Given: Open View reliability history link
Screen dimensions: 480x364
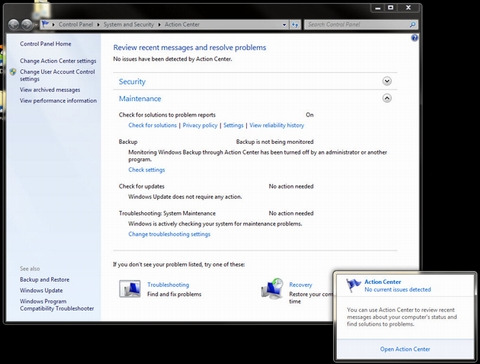Looking at the screenshot, I should point(277,125).
